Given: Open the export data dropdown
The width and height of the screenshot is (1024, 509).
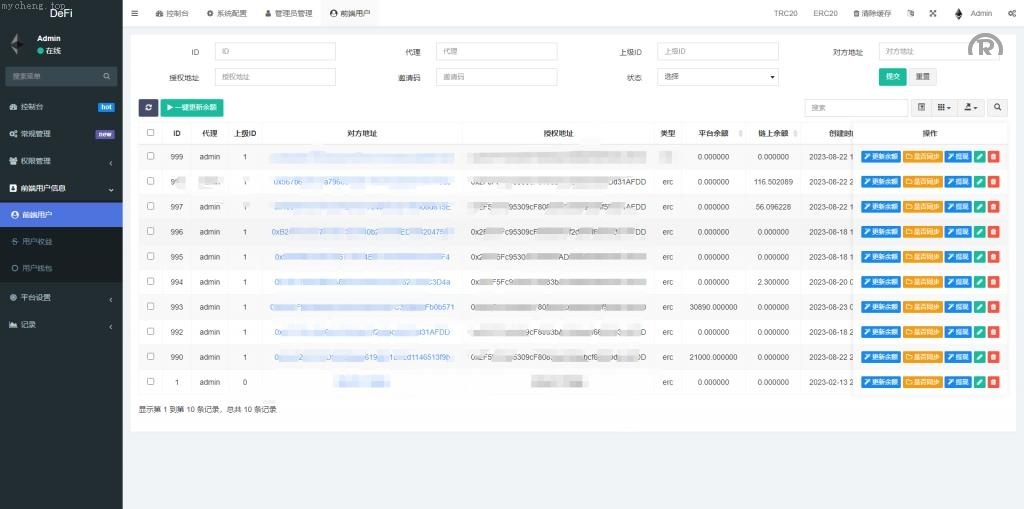Looking at the screenshot, I should (971, 107).
